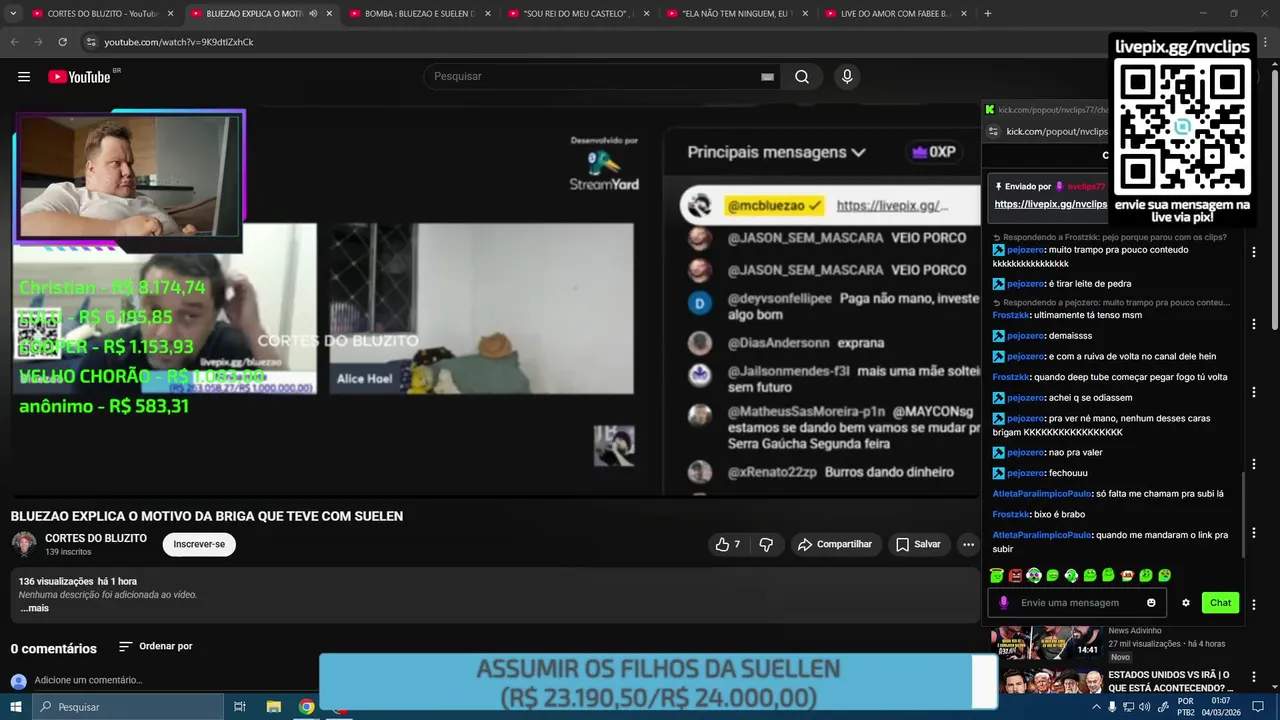Image resolution: width=1280 pixels, height=720 pixels.
Task: Open the livepix.gg link in pinned message
Action: tap(891, 205)
